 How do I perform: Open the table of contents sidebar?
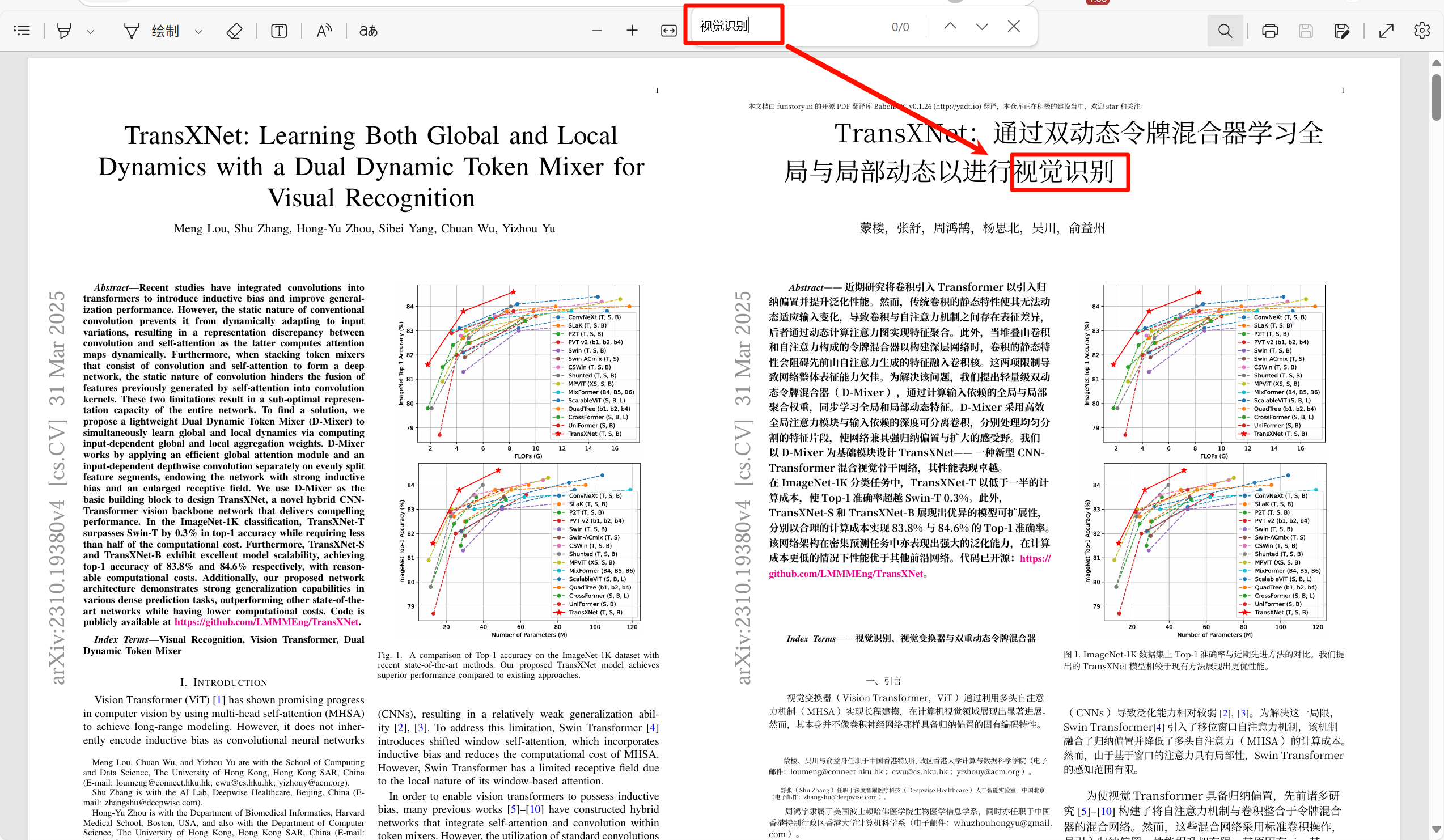(22, 31)
